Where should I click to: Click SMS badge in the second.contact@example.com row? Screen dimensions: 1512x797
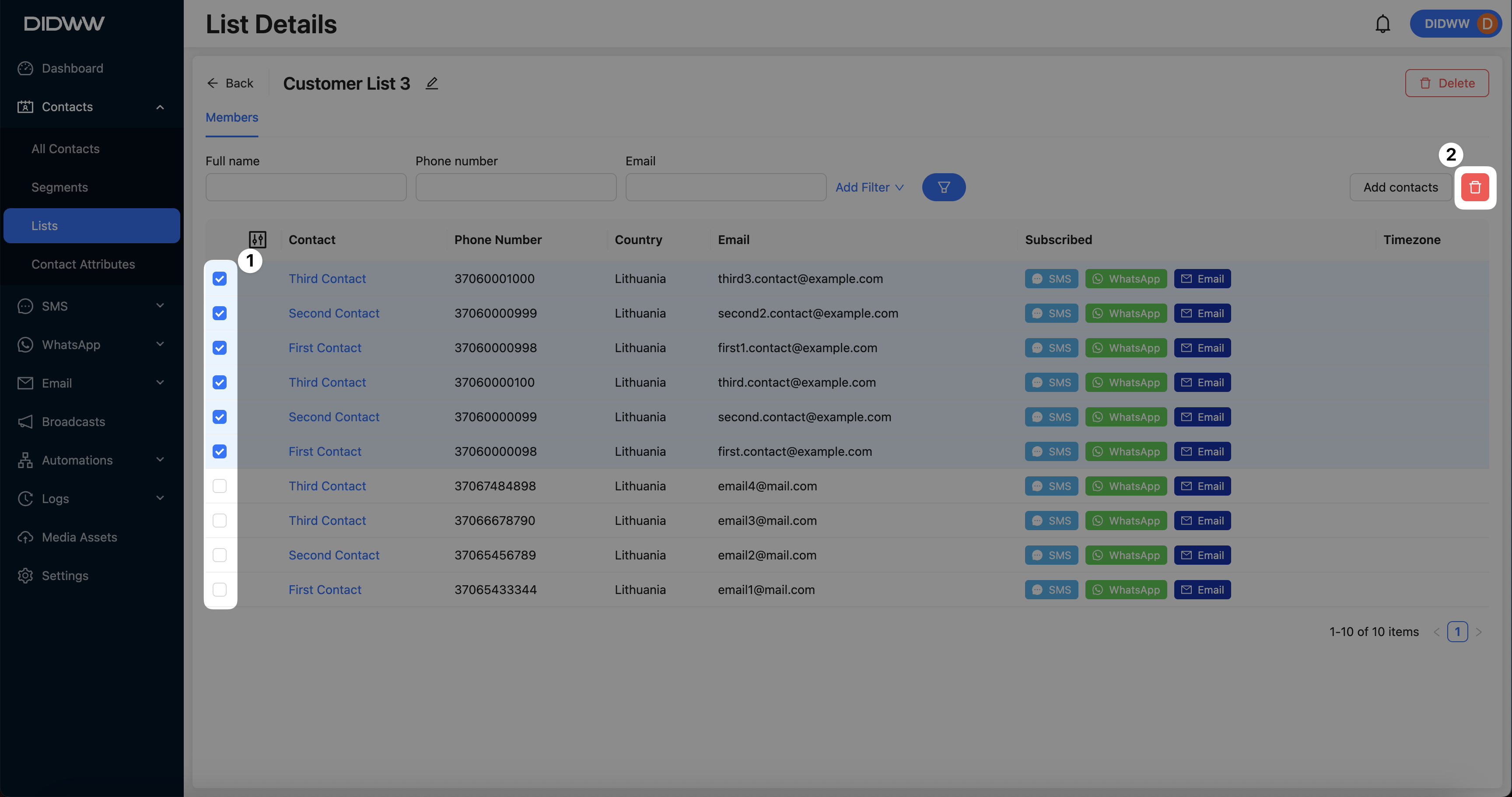click(x=1051, y=417)
